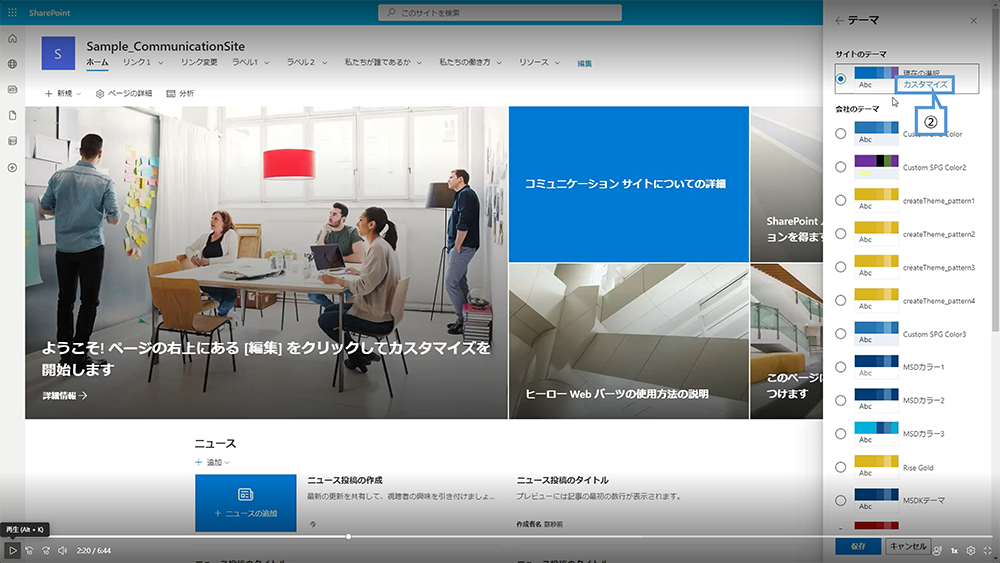This screenshot has height=563, width=1000.
Task: Open the lists icon in left rail
Action: [x=12, y=141]
